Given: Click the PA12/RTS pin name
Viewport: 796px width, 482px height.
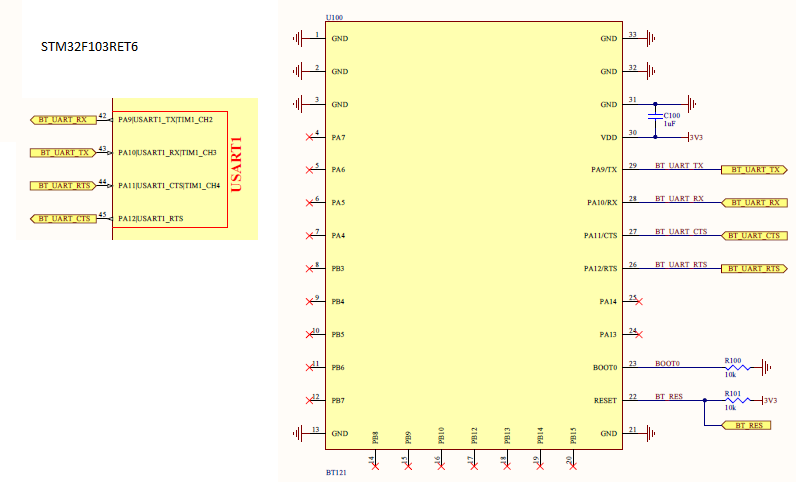Looking at the screenshot, I should (601, 269).
